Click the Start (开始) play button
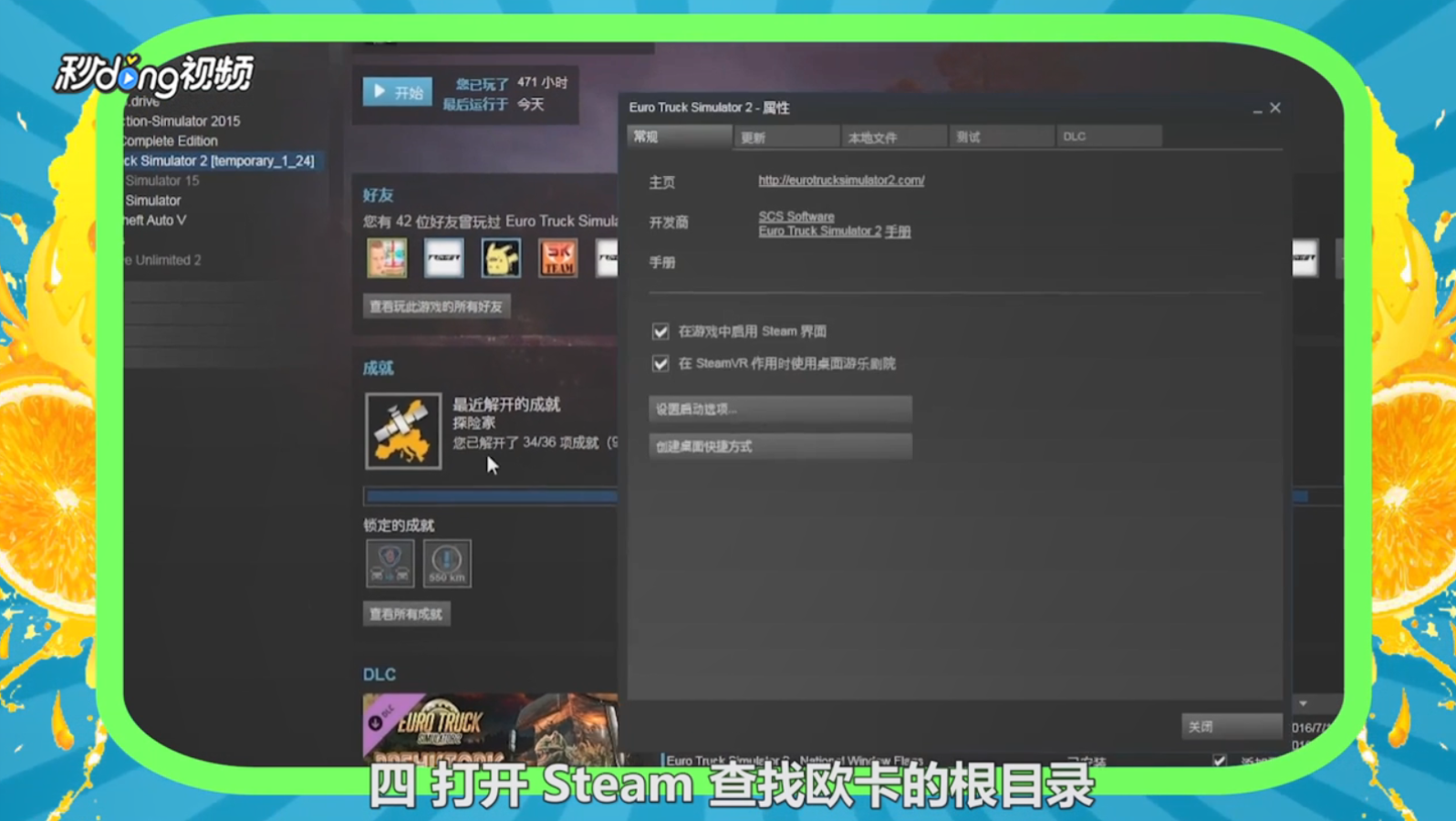The width and height of the screenshot is (1456, 821). [x=398, y=92]
